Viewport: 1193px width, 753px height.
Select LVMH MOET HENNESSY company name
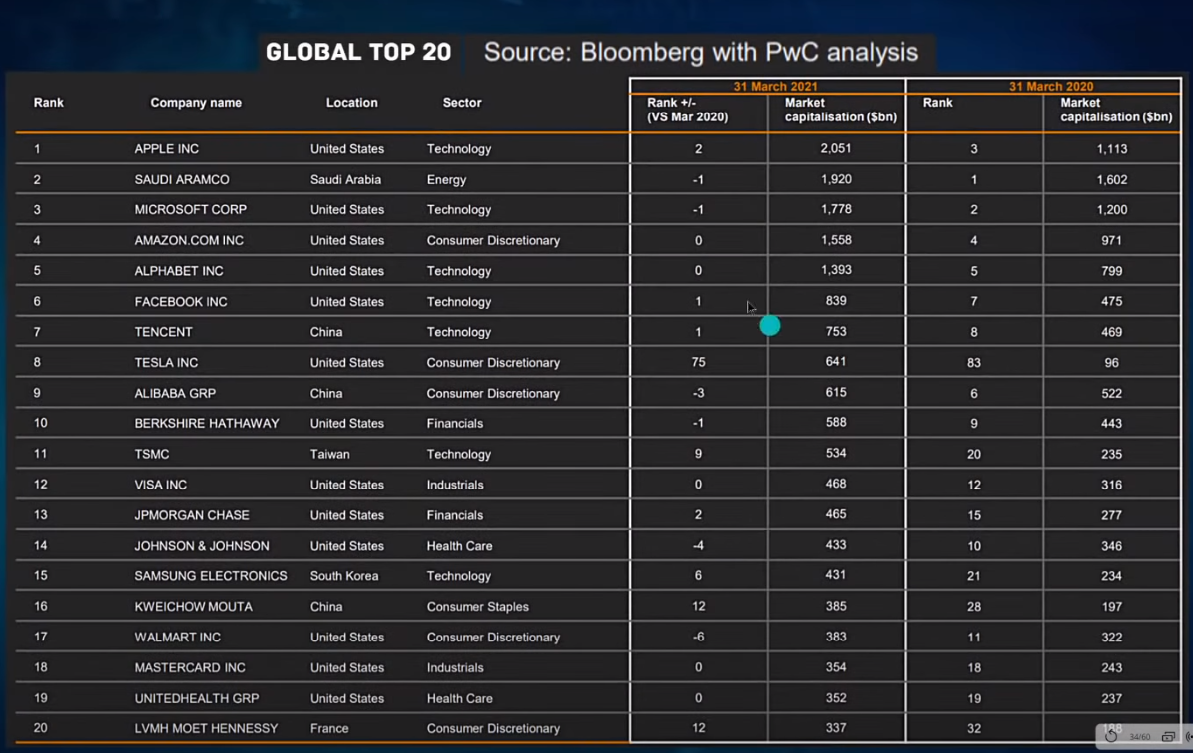206,729
